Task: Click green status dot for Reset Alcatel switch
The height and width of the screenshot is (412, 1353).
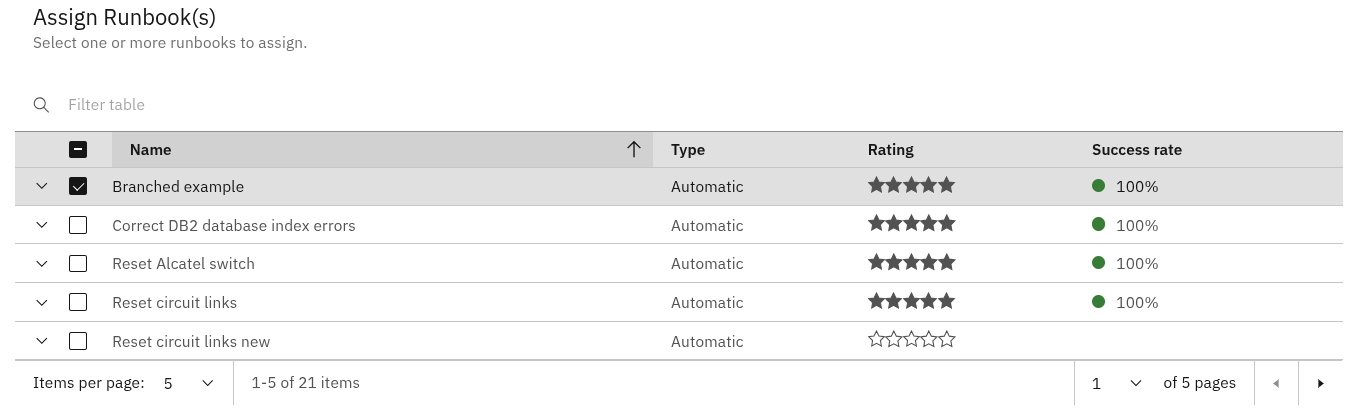Action: click(x=1098, y=263)
